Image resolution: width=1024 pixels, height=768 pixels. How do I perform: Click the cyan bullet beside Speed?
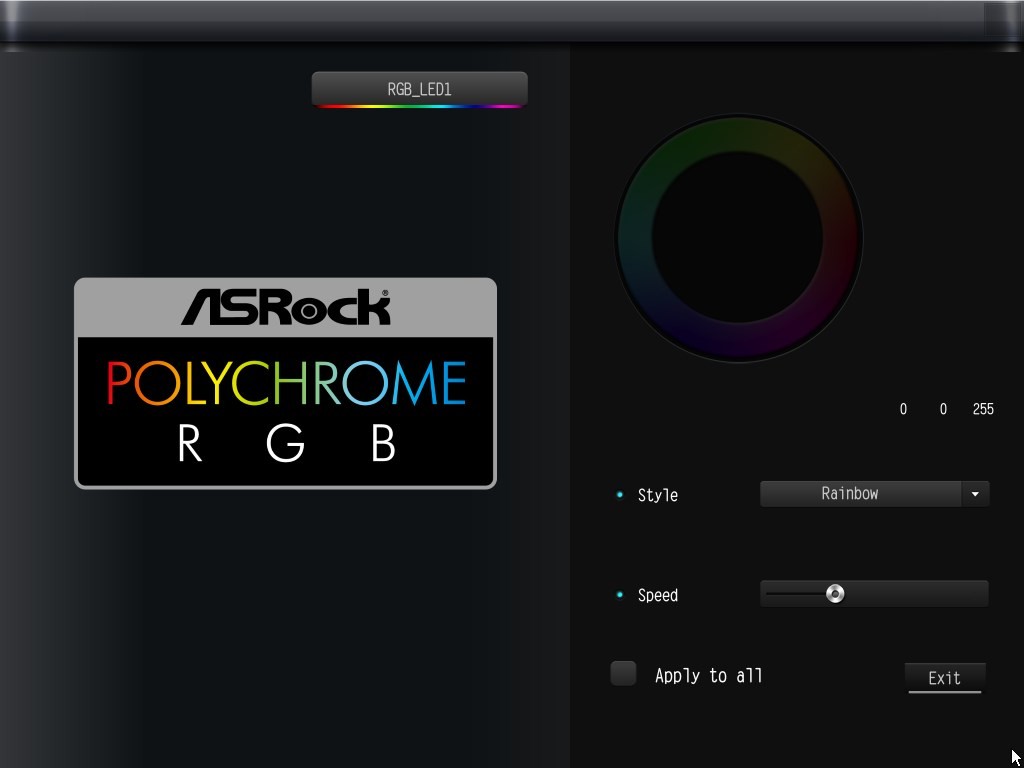point(619,595)
